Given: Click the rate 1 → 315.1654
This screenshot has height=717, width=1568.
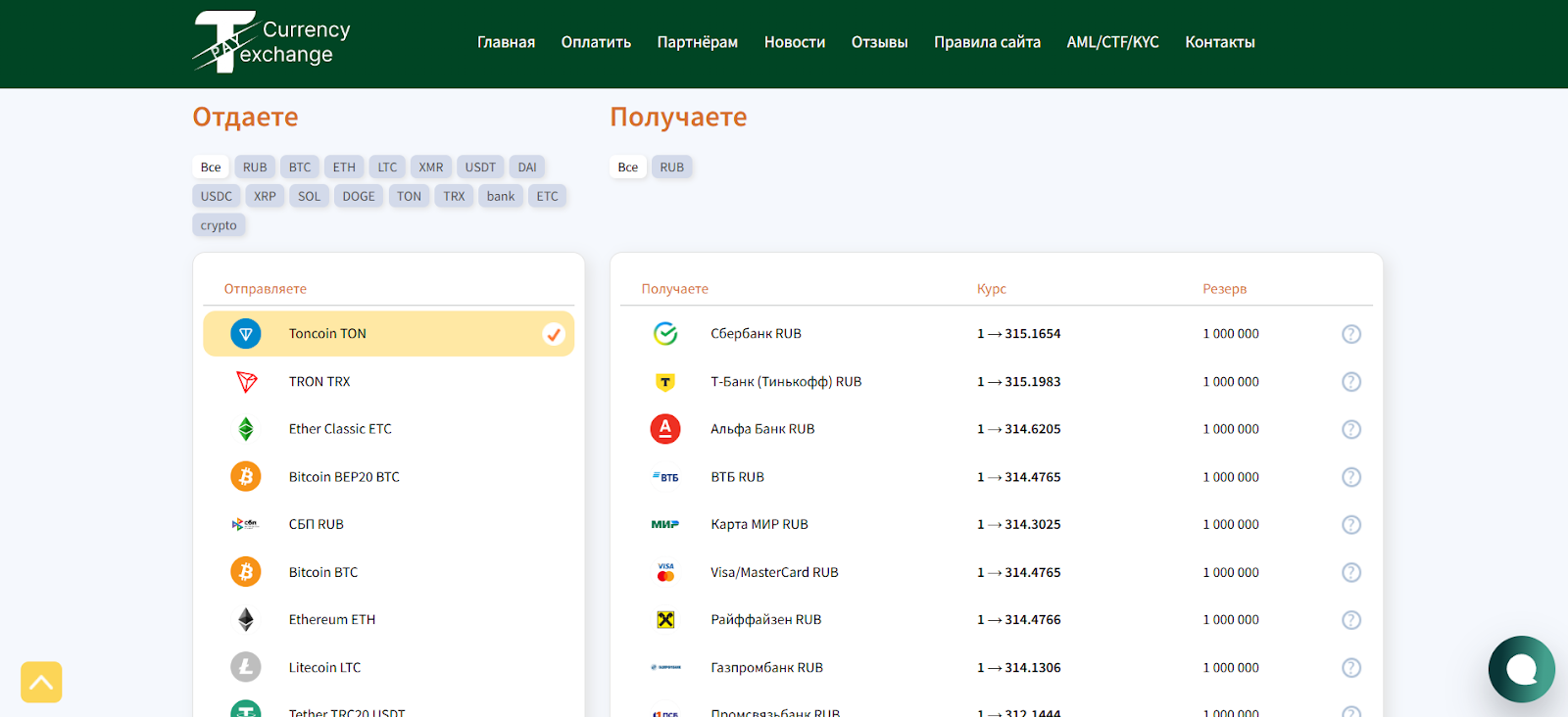Looking at the screenshot, I should point(1019,334).
